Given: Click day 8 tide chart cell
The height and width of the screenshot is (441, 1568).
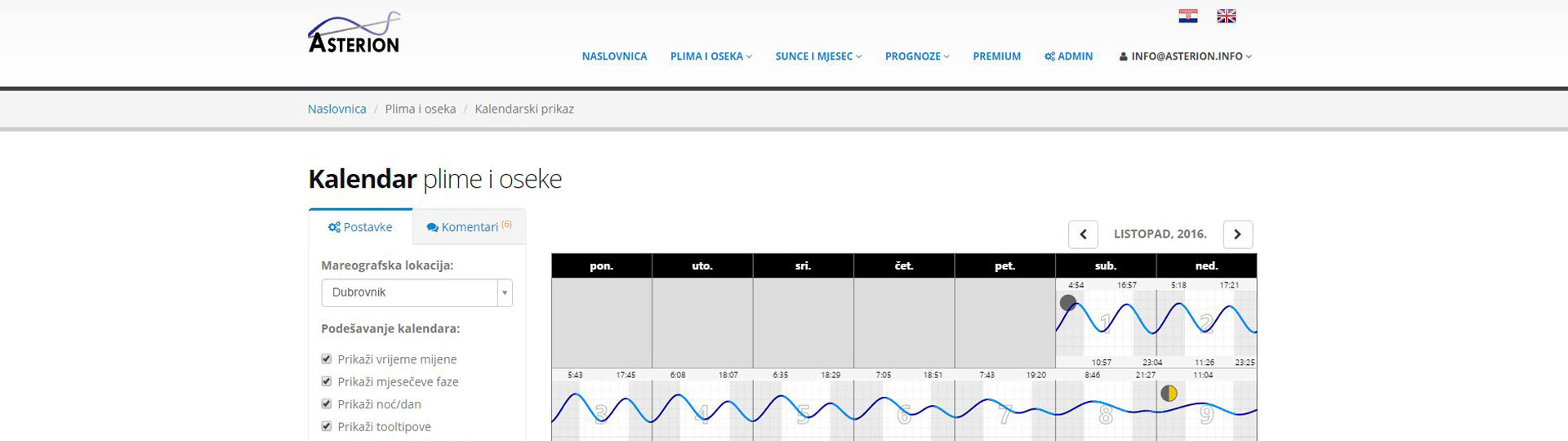Looking at the screenshot, I should coord(1106,405).
